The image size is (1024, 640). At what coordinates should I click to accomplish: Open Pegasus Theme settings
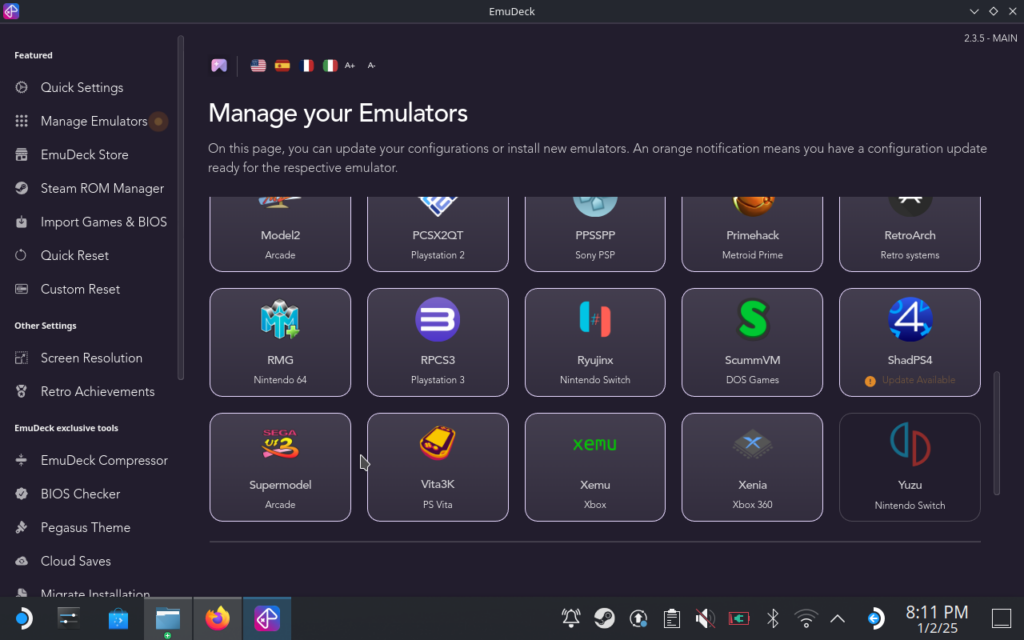click(85, 528)
